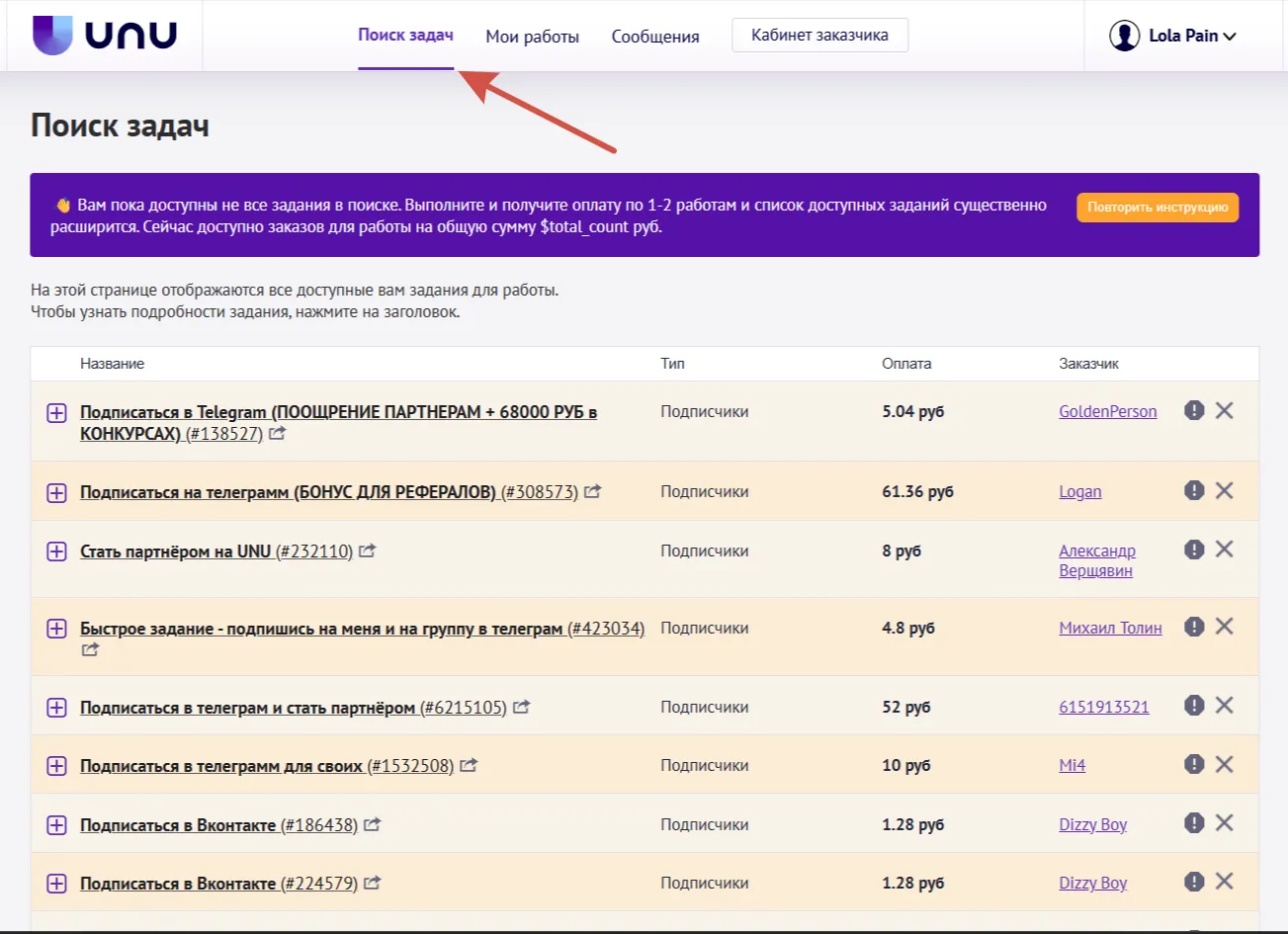Expand task #423034 details with plus
The height and width of the screenshot is (934, 1288).
point(56,629)
